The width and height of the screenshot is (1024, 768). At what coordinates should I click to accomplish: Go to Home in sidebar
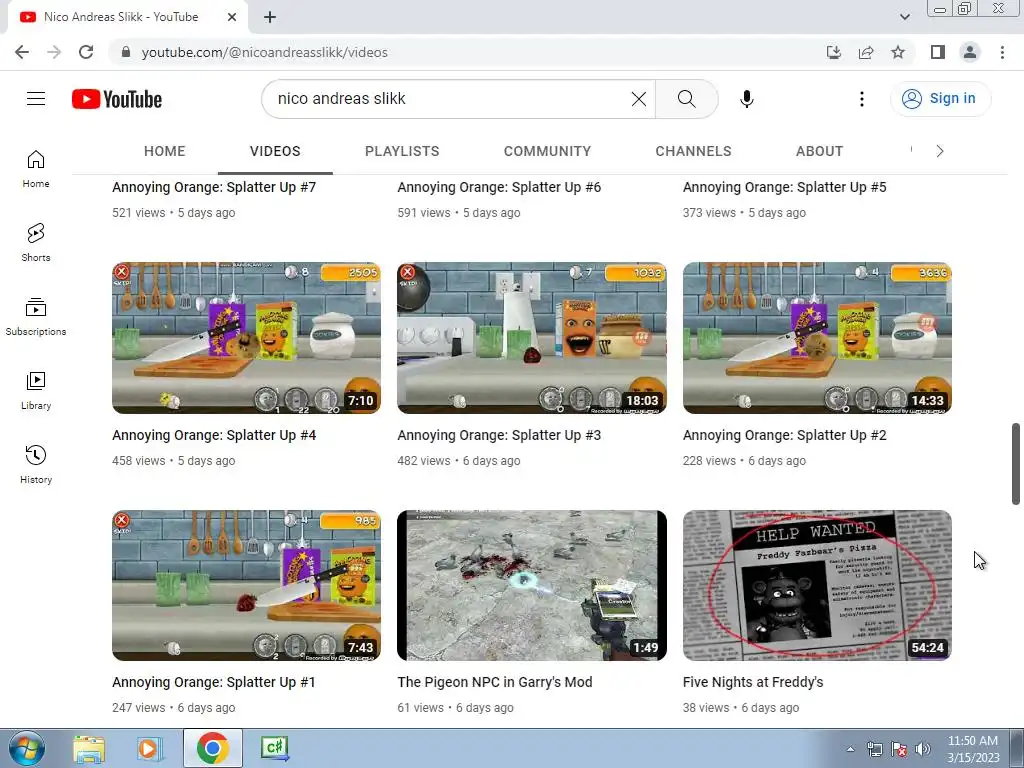pos(36,168)
